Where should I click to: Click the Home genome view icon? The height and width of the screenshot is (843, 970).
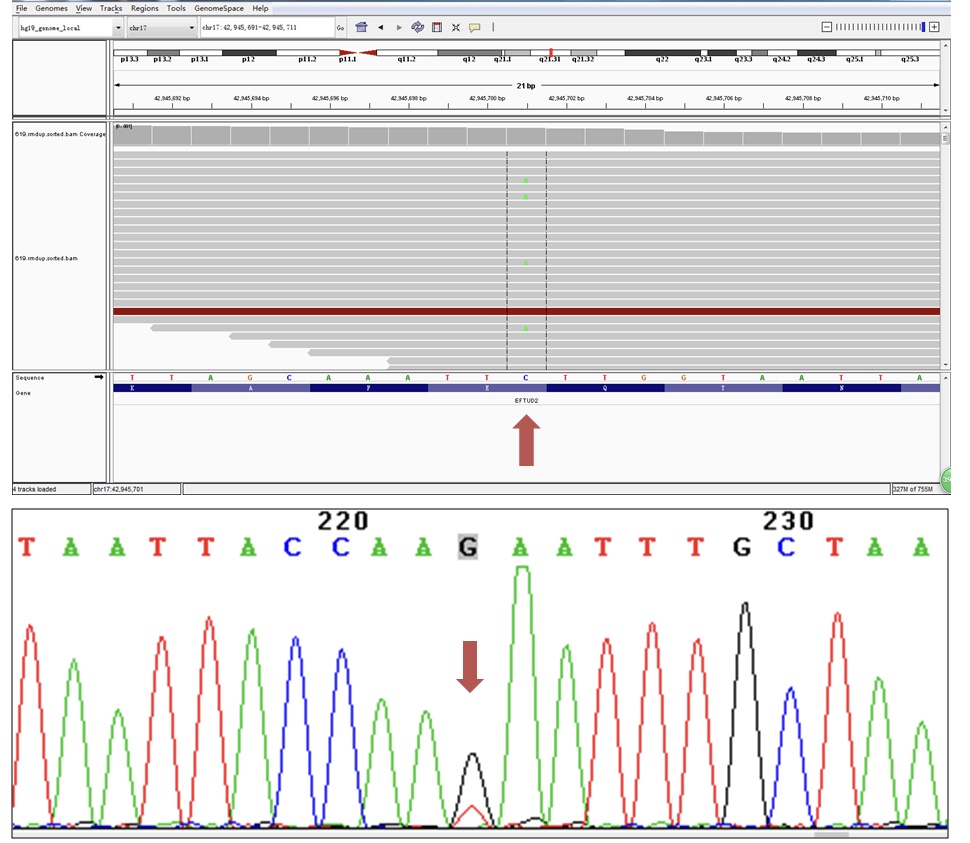coord(362,27)
